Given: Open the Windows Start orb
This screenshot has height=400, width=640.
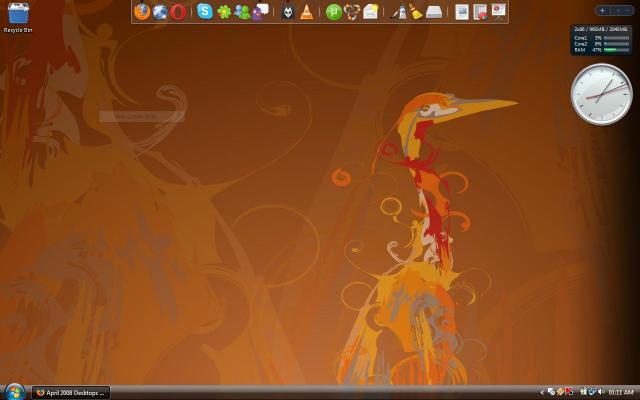Looking at the screenshot, I should [x=15, y=392].
